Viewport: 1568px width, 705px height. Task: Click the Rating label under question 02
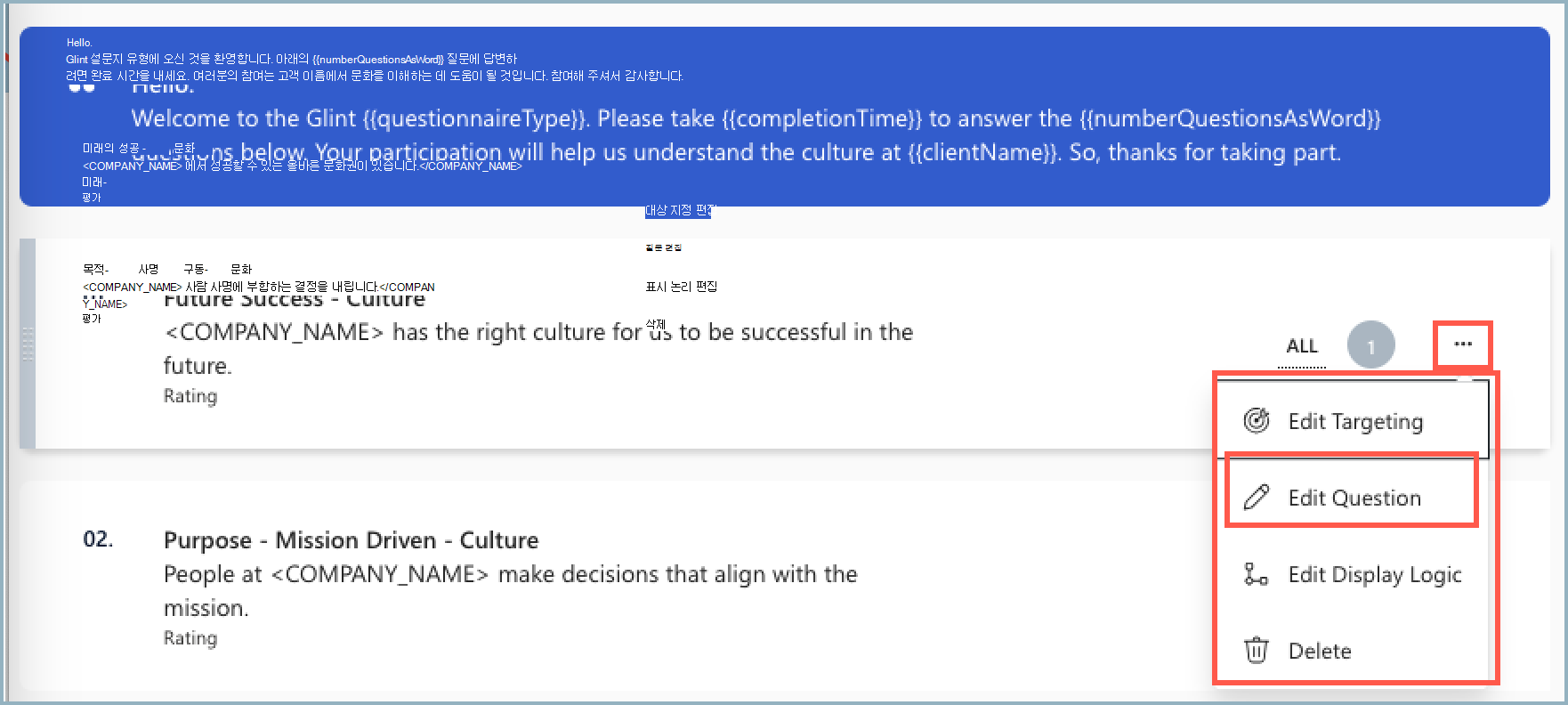point(190,638)
